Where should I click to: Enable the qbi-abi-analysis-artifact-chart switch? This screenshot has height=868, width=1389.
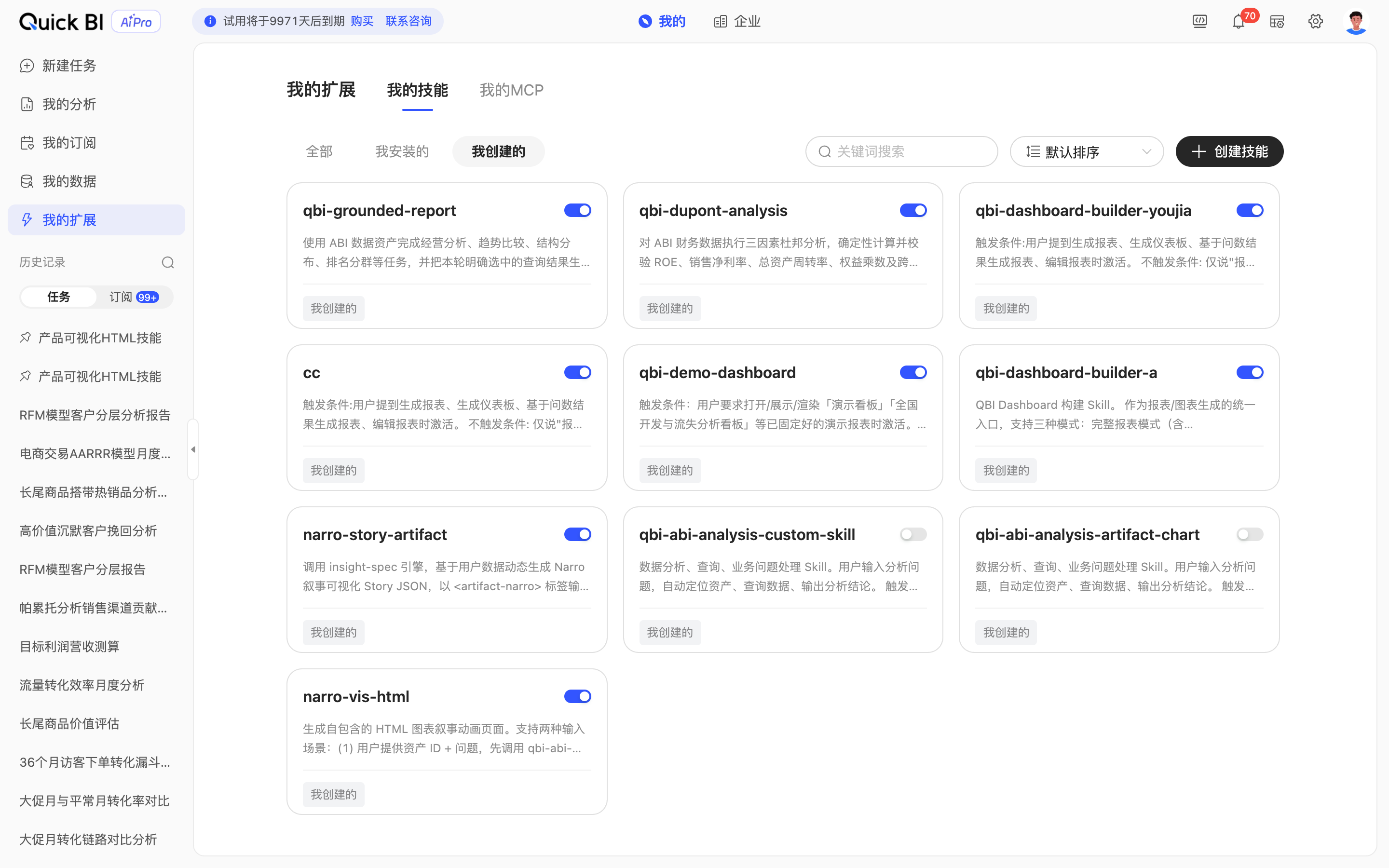tap(1250, 534)
